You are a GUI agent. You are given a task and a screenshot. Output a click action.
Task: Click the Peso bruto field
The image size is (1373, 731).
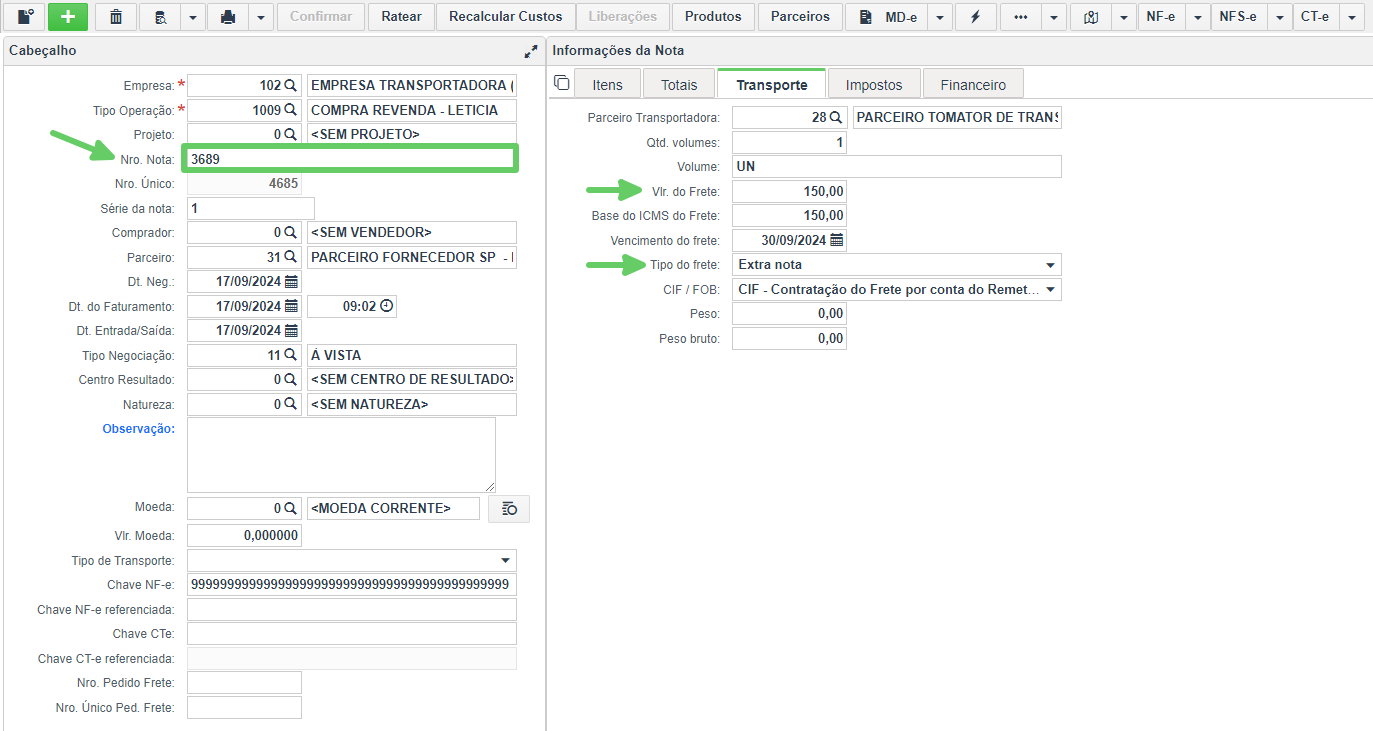click(790, 338)
